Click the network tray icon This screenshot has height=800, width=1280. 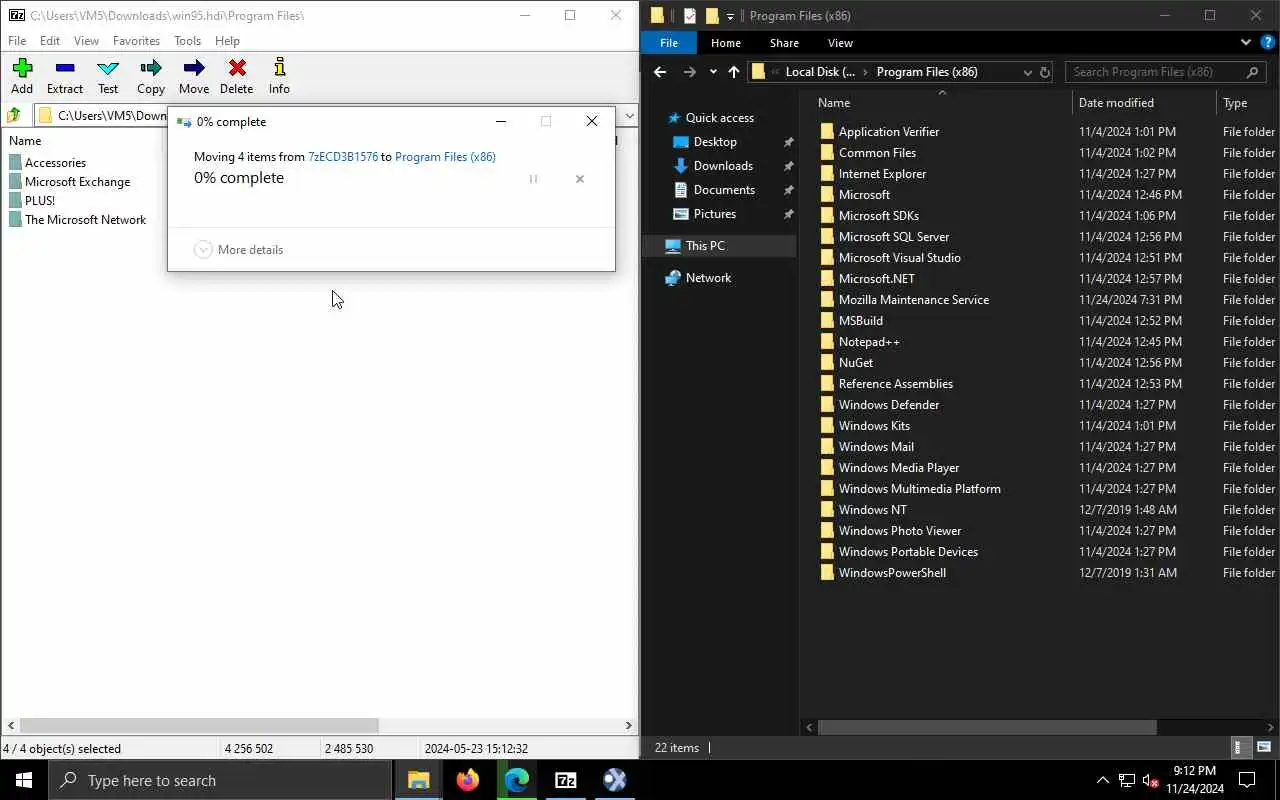click(x=1127, y=780)
